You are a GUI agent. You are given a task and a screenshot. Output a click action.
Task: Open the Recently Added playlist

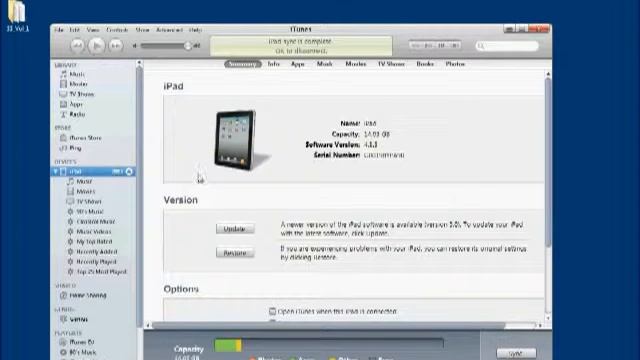point(97,252)
